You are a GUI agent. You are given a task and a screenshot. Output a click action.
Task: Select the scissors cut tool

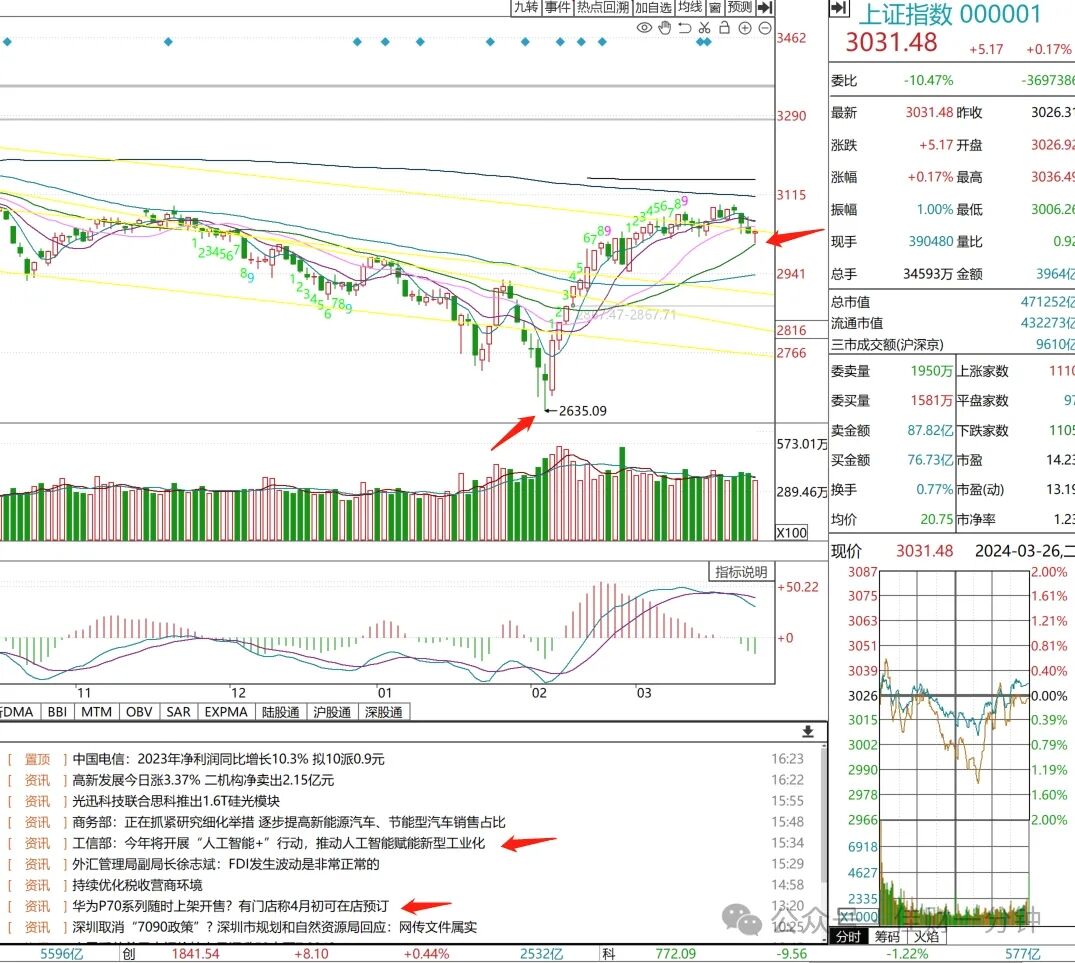[704, 28]
